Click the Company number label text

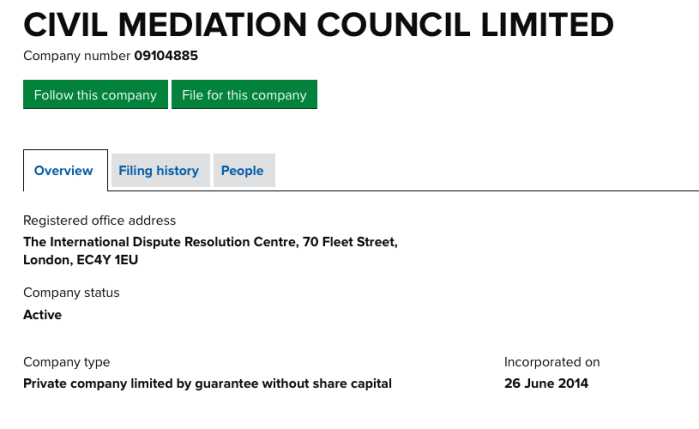pyautogui.click(x=76, y=56)
